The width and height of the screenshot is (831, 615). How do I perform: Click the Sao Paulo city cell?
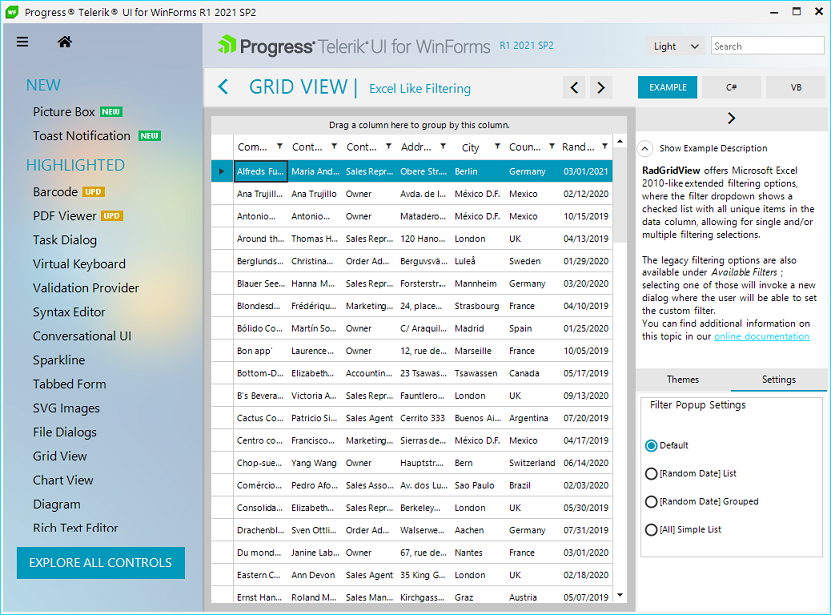pos(478,486)
